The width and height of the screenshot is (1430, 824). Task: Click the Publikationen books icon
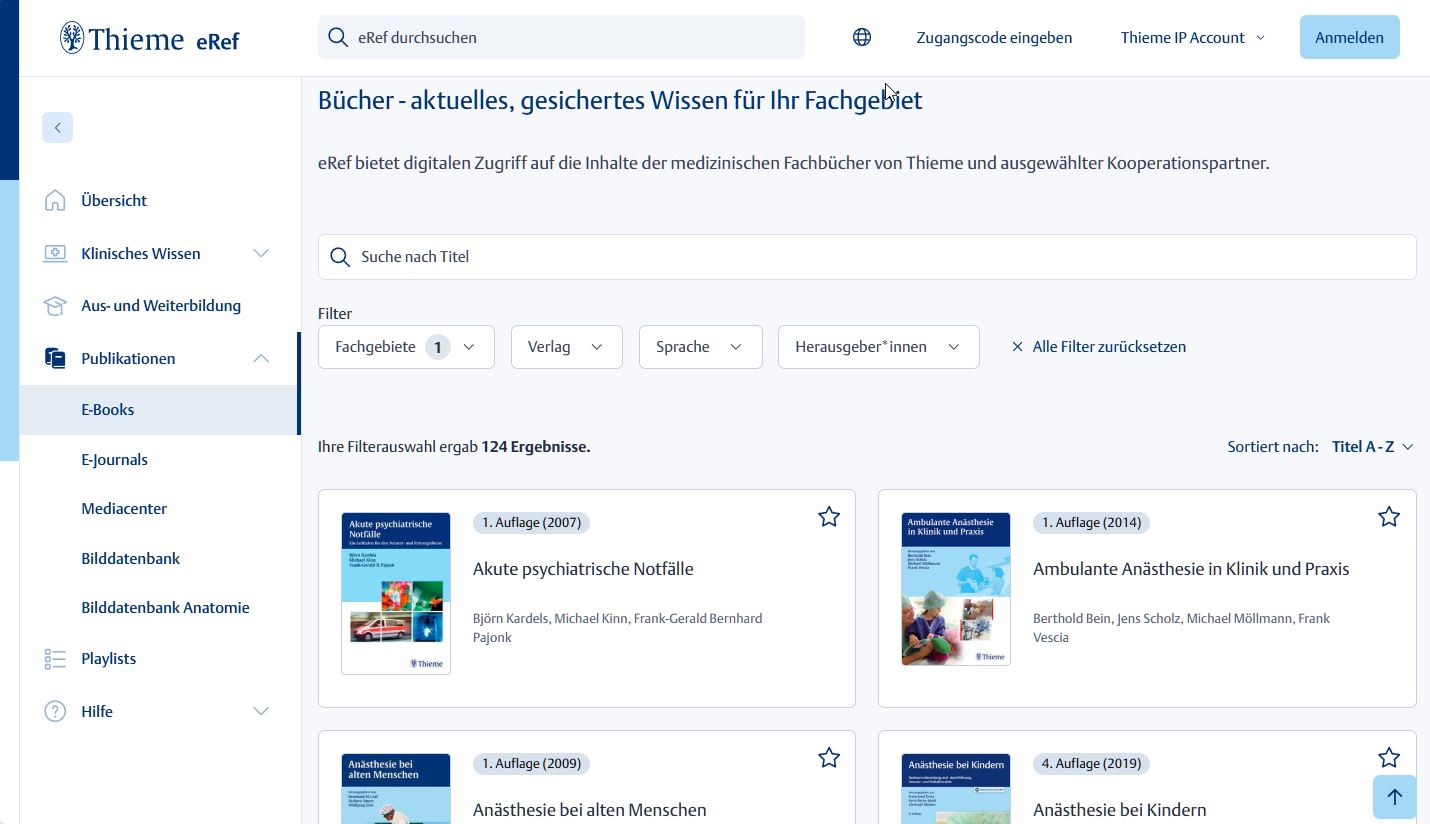point(55,358)
